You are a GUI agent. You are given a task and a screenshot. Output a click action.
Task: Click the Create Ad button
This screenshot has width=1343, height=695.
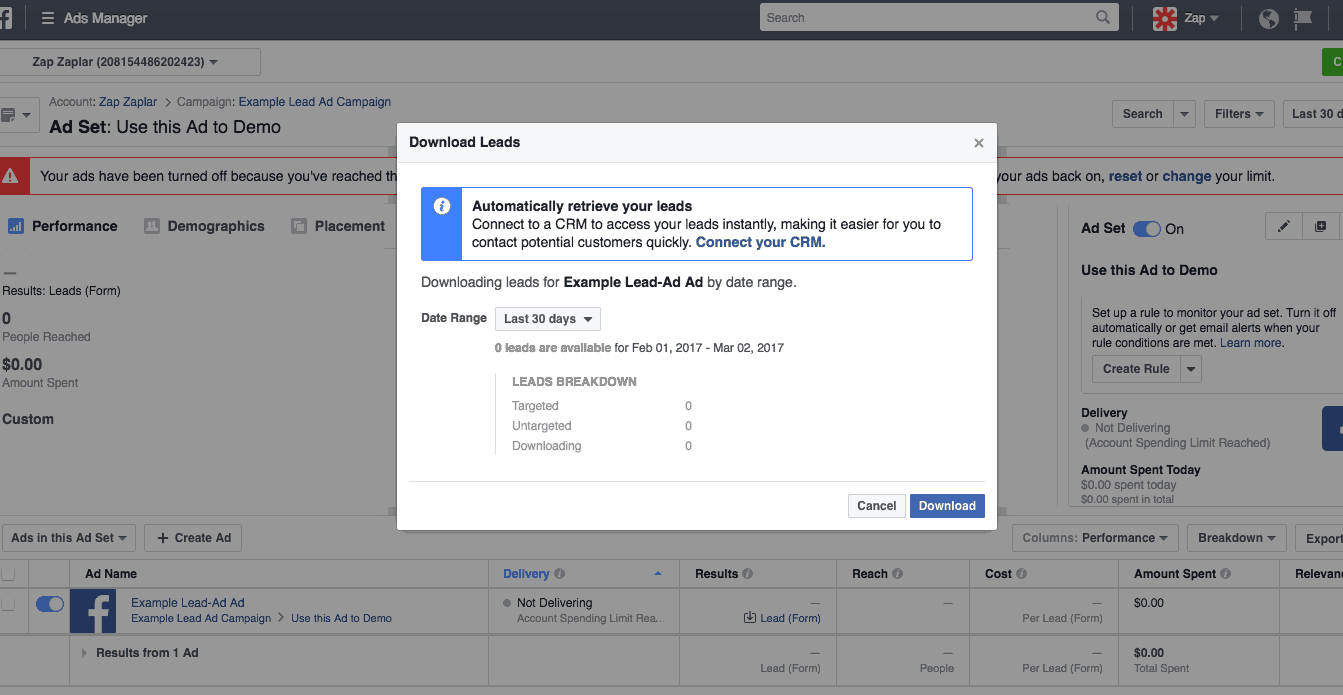193,538
